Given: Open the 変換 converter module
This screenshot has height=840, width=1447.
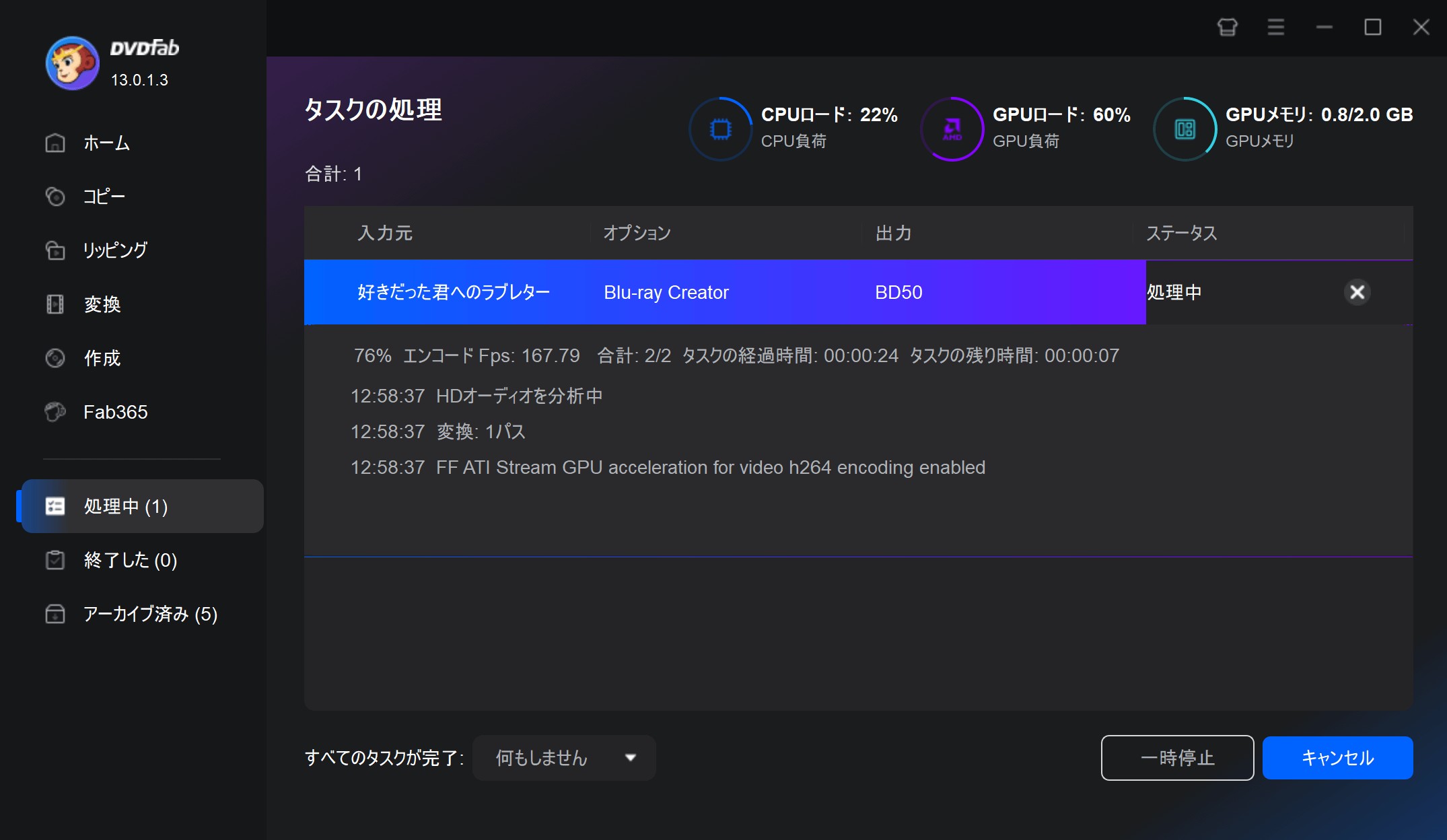Looking at the screenshot, I should pos(102,304).
